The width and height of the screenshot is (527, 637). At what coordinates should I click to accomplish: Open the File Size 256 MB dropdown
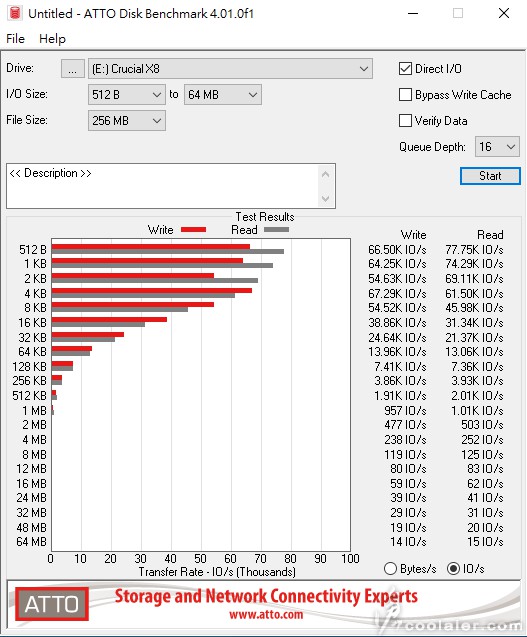click(x=126, y=121)
